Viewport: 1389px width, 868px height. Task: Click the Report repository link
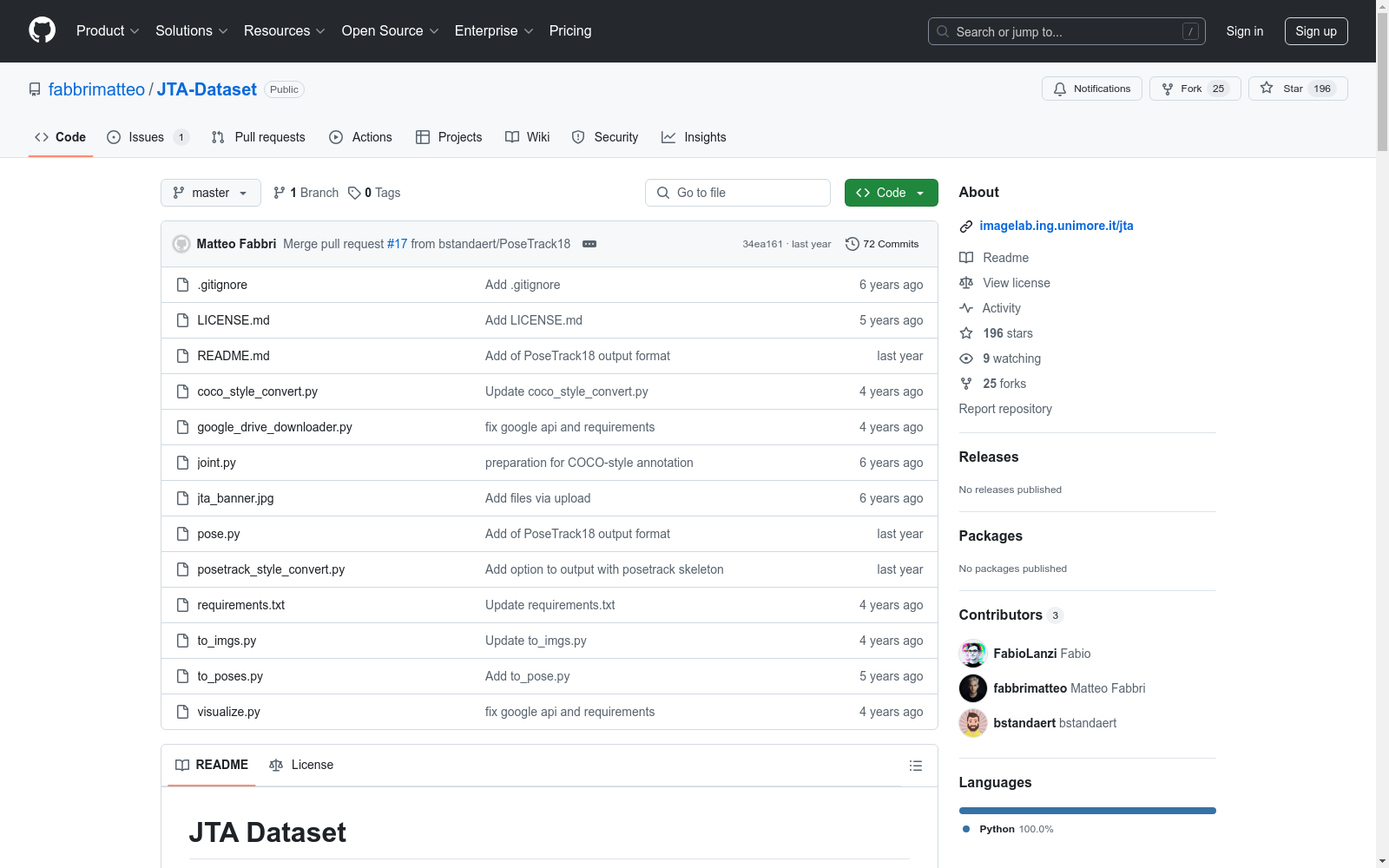pos(1005,409)
